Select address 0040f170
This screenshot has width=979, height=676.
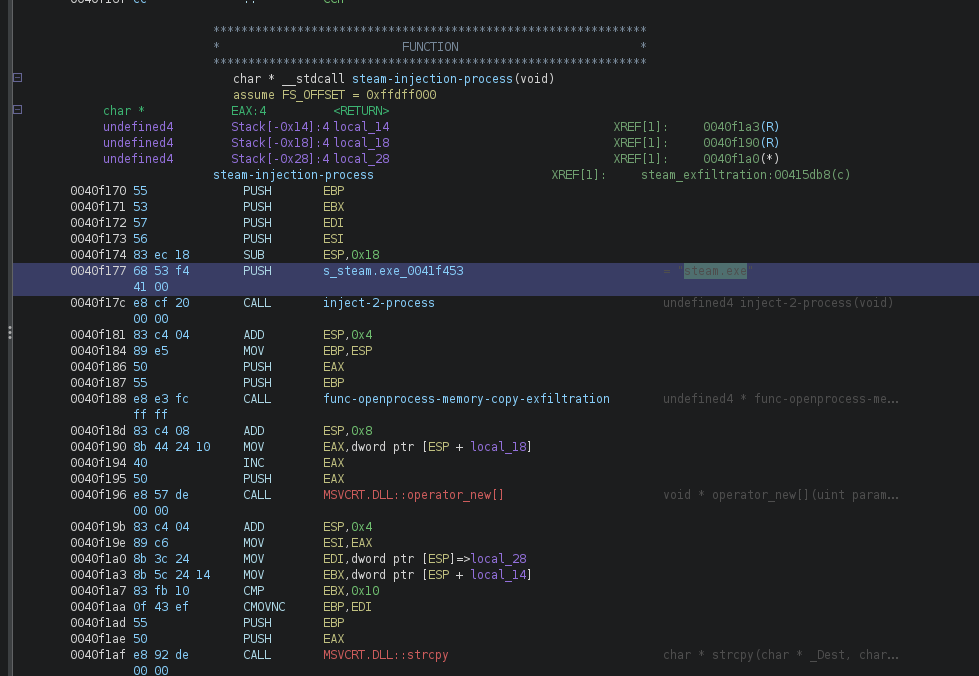[98, 191]
